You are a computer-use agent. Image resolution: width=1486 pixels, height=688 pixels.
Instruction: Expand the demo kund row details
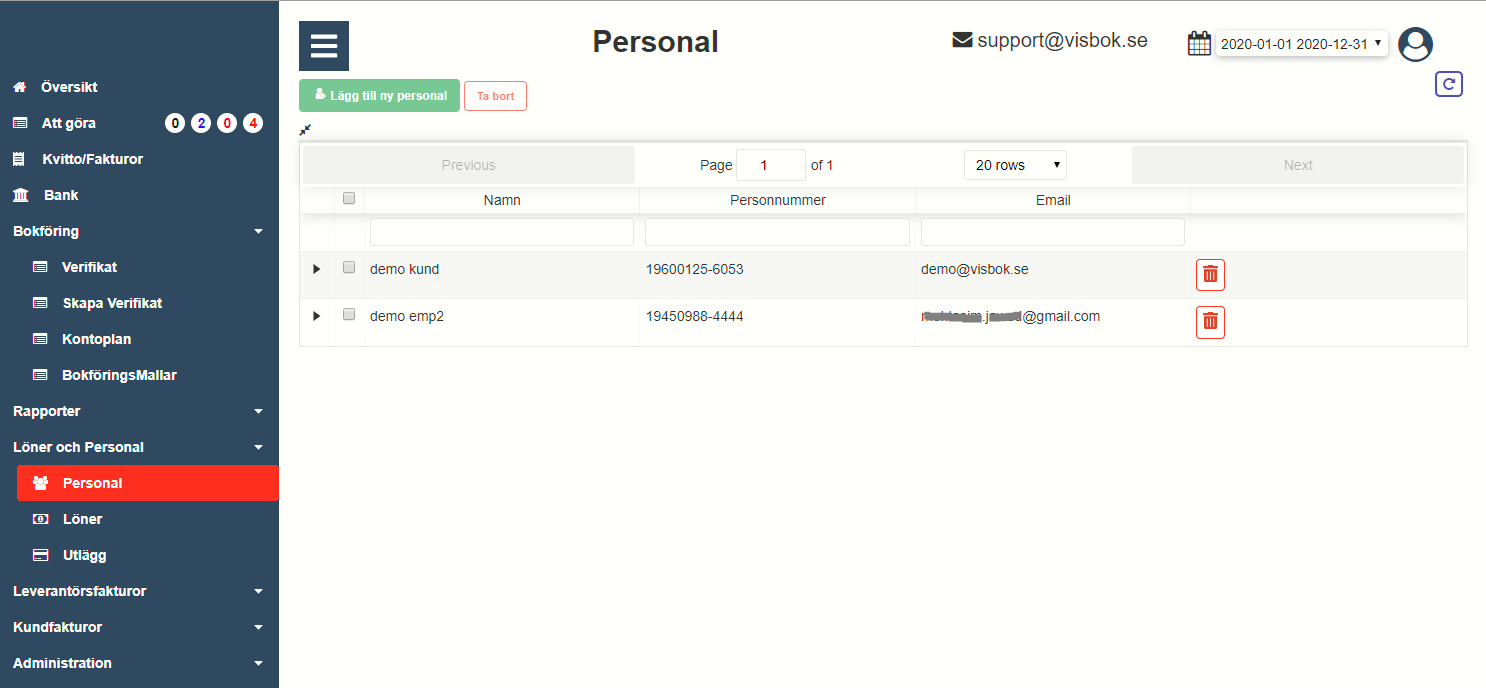click(x=317, y=269)
